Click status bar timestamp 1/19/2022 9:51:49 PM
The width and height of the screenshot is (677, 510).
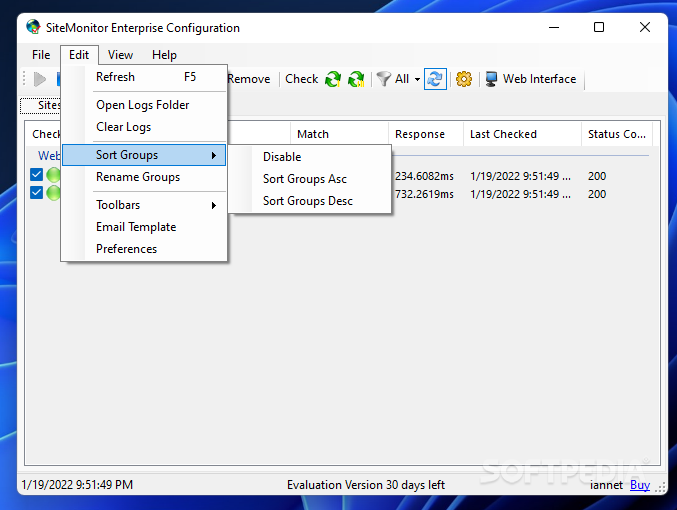coord(77,485)
